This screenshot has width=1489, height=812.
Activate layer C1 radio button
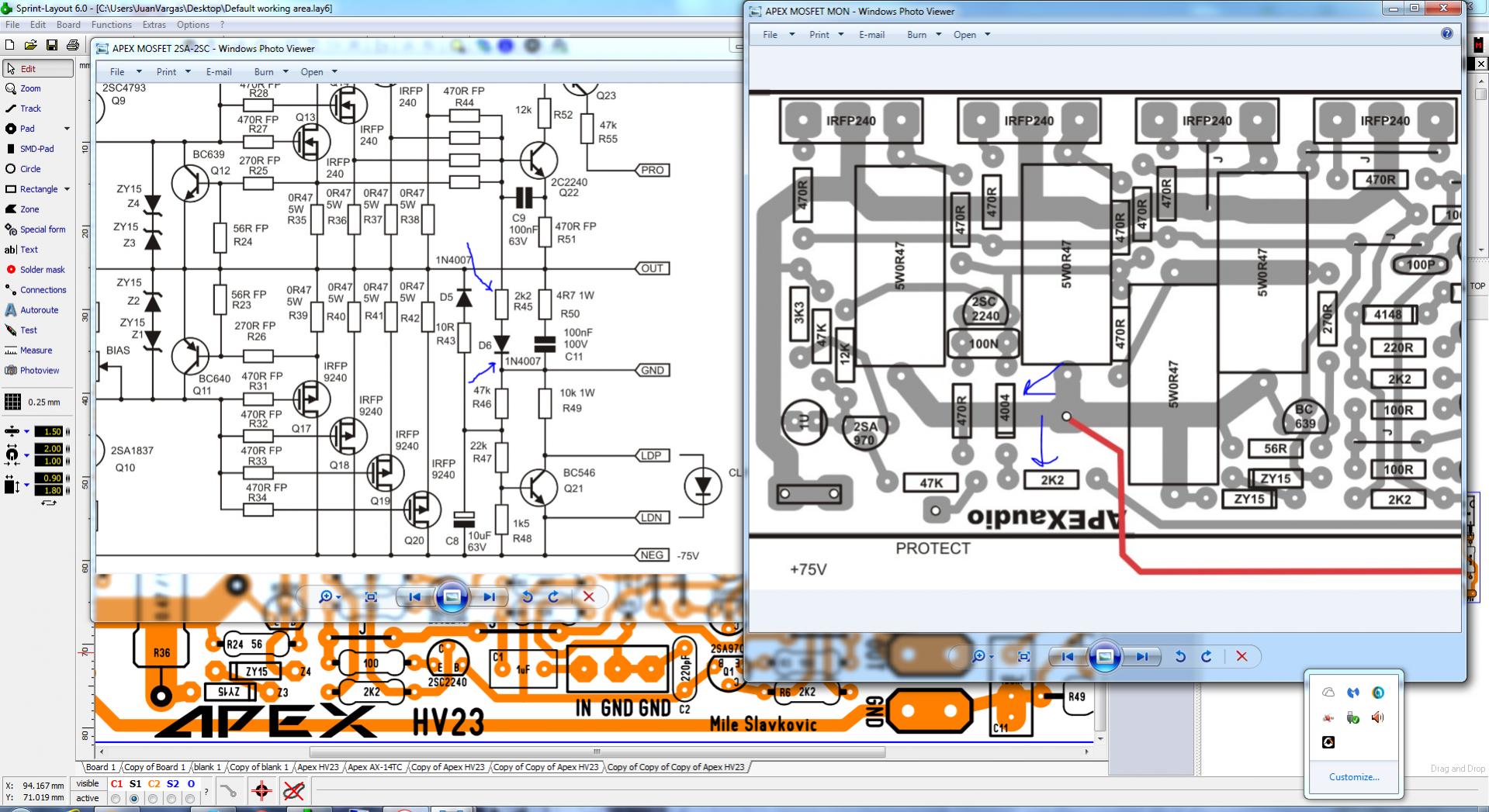[116, 798]
